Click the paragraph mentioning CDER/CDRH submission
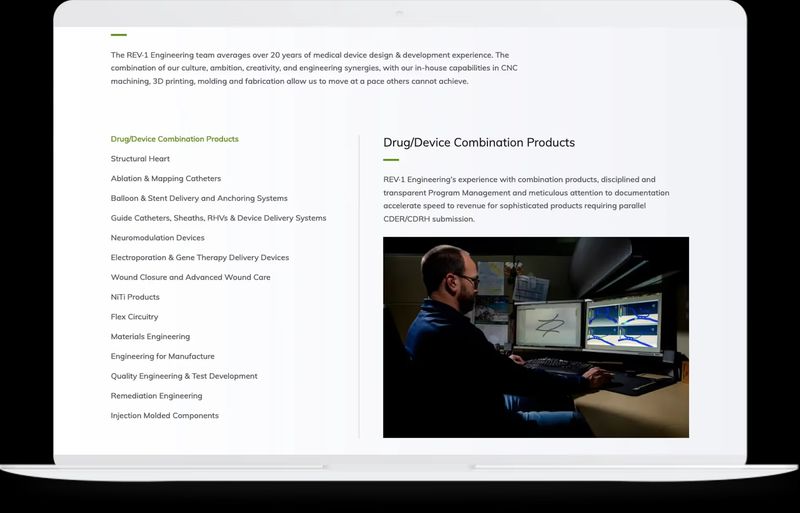This screenshot has width=800, height=513. pos(526,199)
